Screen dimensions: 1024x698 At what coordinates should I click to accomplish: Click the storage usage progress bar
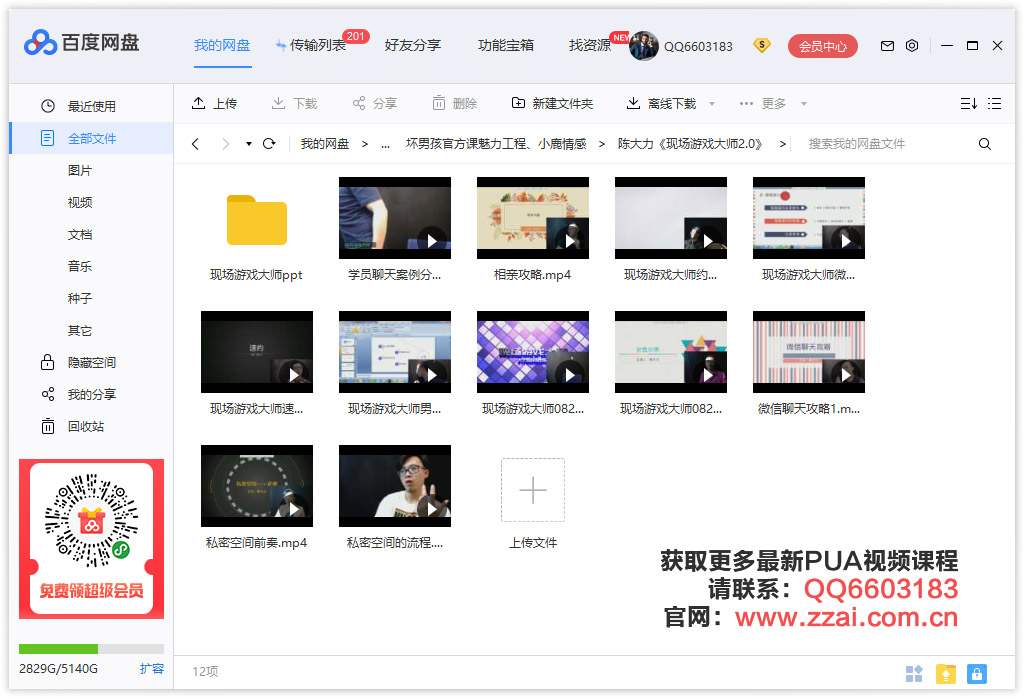click(x=91, y=649)
